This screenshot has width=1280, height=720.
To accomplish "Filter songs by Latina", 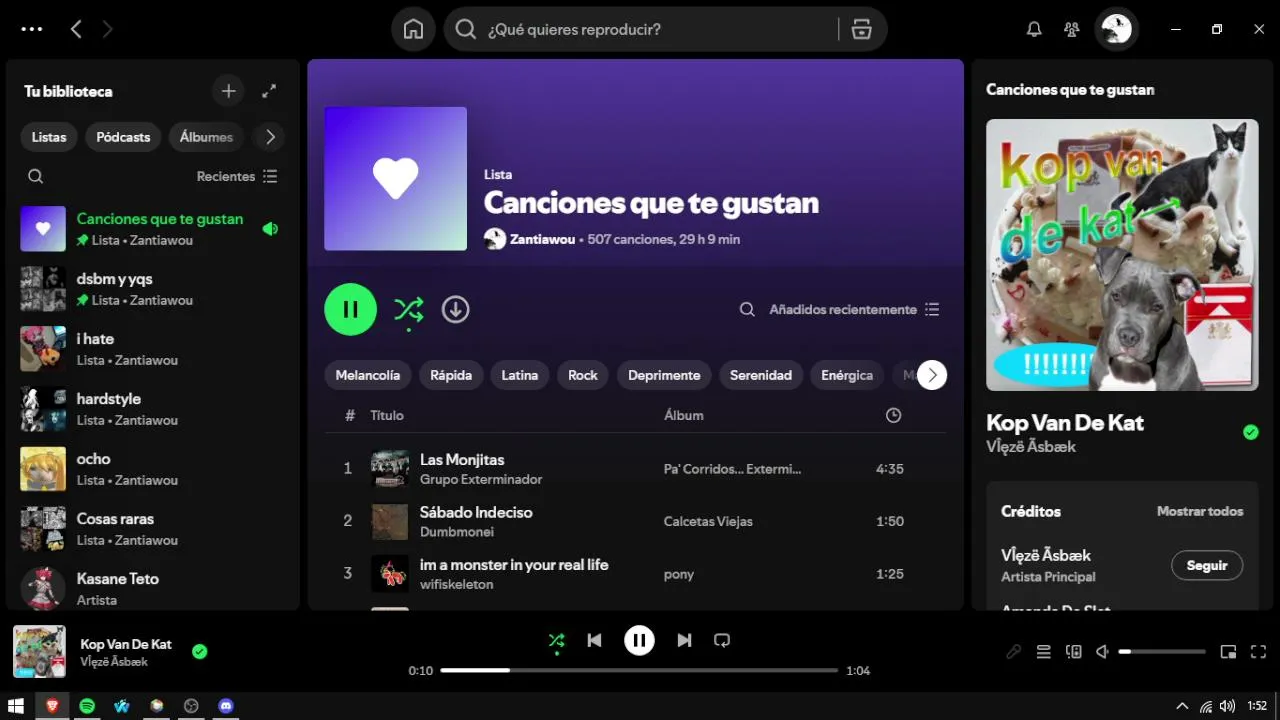I will [x=520, y=375].
